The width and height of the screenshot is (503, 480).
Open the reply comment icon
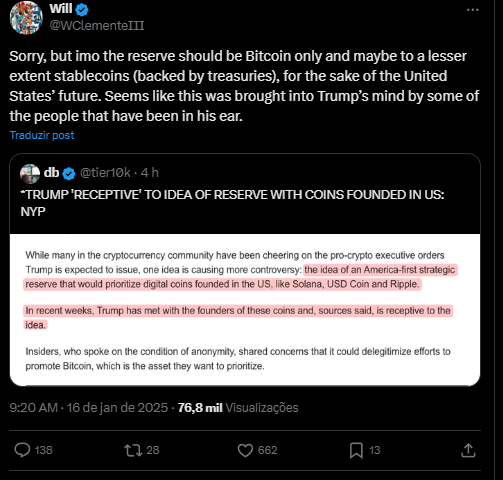pyautogui.click(x=22, y=450)
